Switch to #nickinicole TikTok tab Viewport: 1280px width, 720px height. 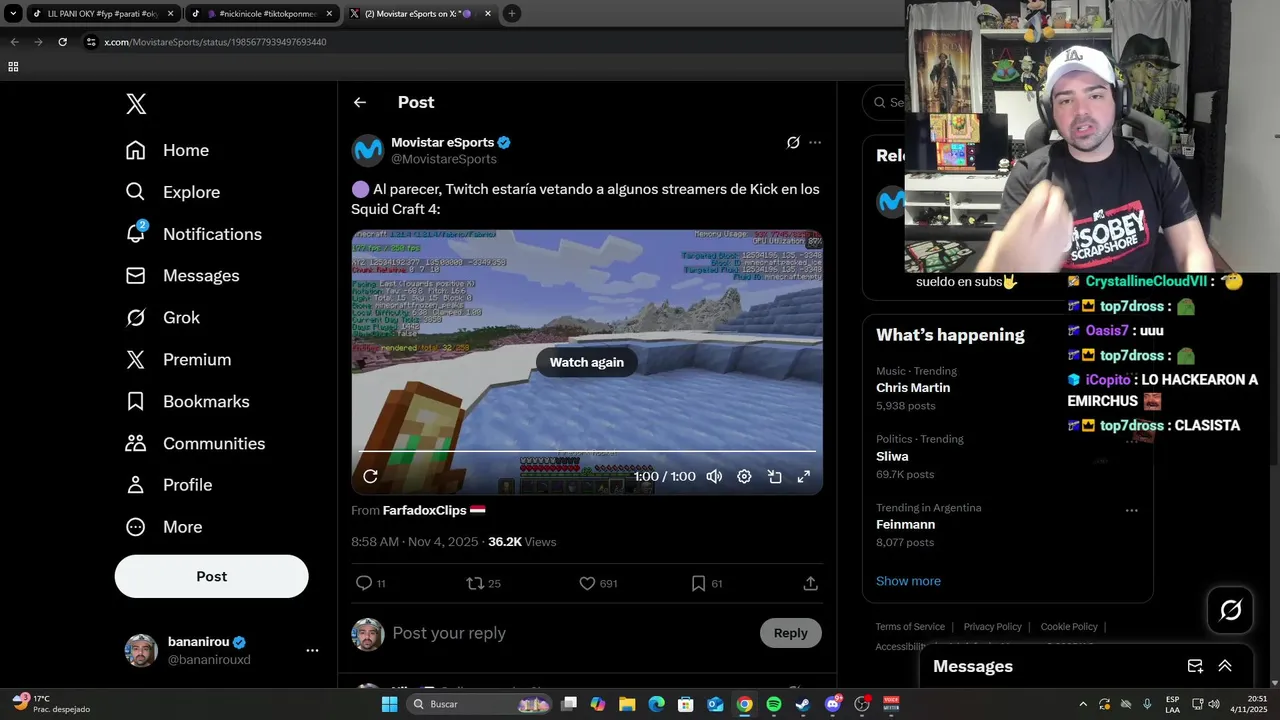pos(263,14)
